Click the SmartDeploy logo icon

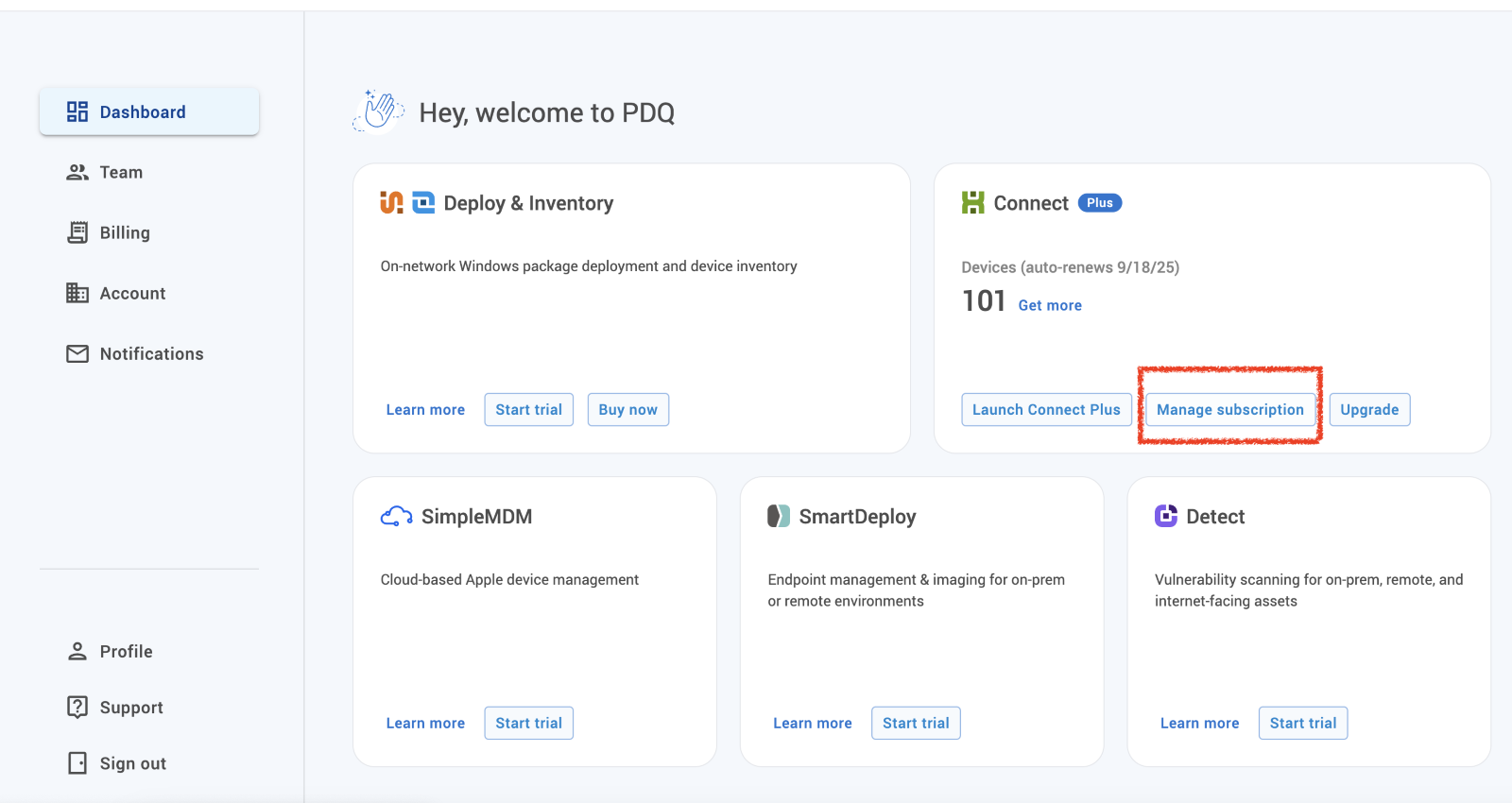(779, 516)
